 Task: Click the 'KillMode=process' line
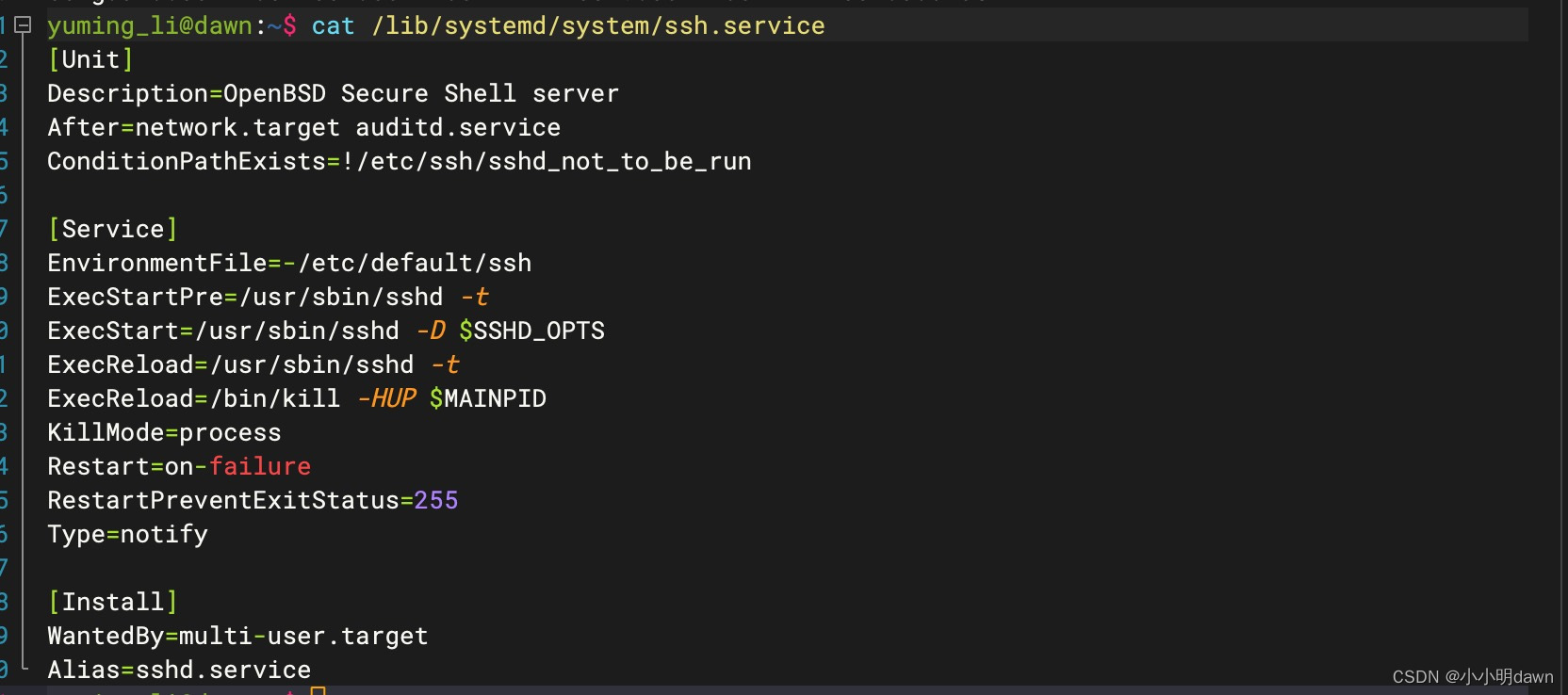click(164, 432)
